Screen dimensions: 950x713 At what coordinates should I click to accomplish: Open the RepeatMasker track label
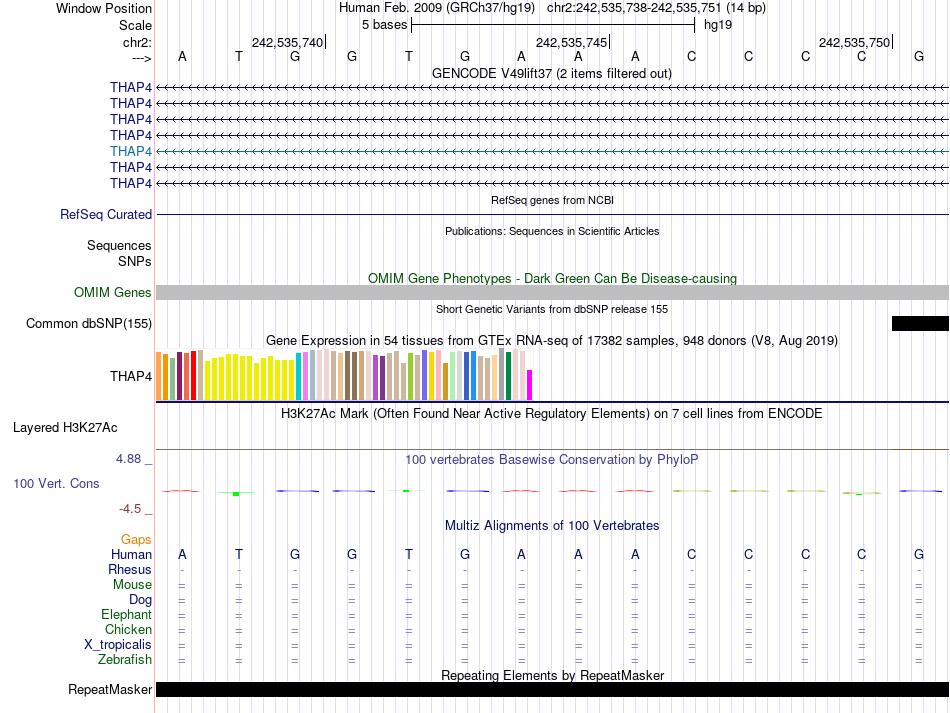pyautogui.click(x=110, y=690)
